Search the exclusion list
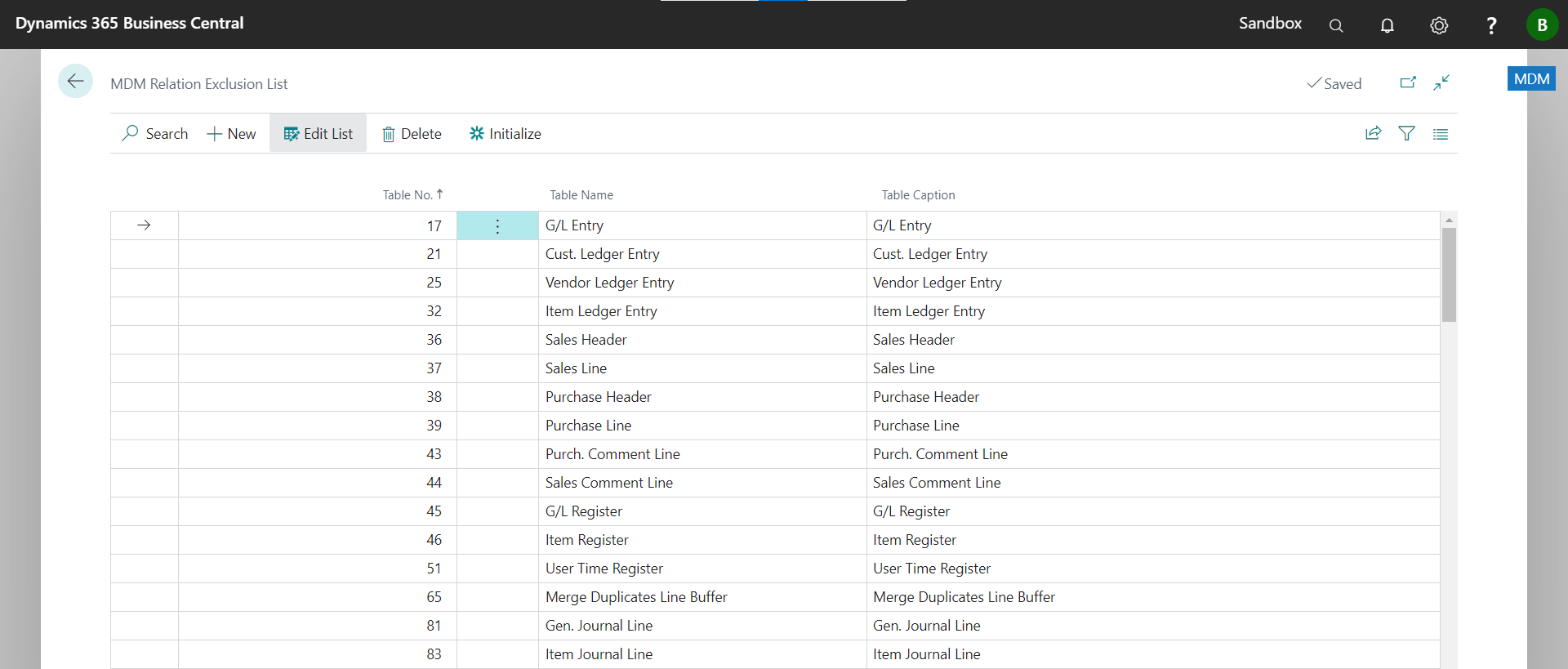This screenshot has width=1568, height=669. (x=155, y=133)
